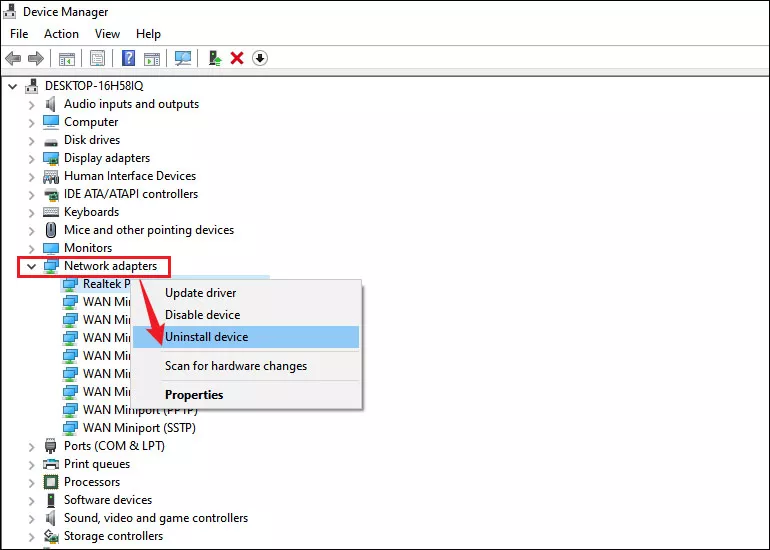The image size is (770, 550).
Task: Click the Sound, video and game controllers icon
Action: click(50, 518)
